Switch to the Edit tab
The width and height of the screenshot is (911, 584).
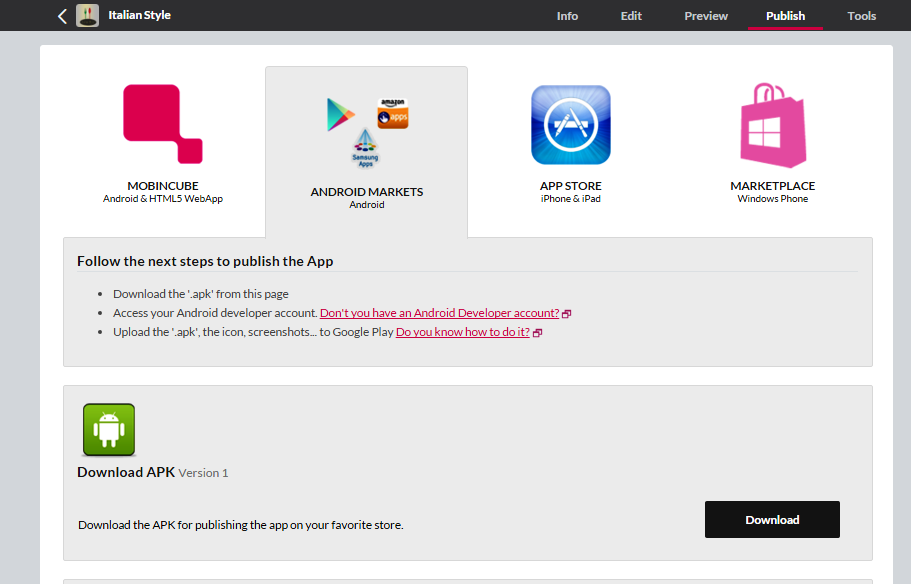click(631, 16)
